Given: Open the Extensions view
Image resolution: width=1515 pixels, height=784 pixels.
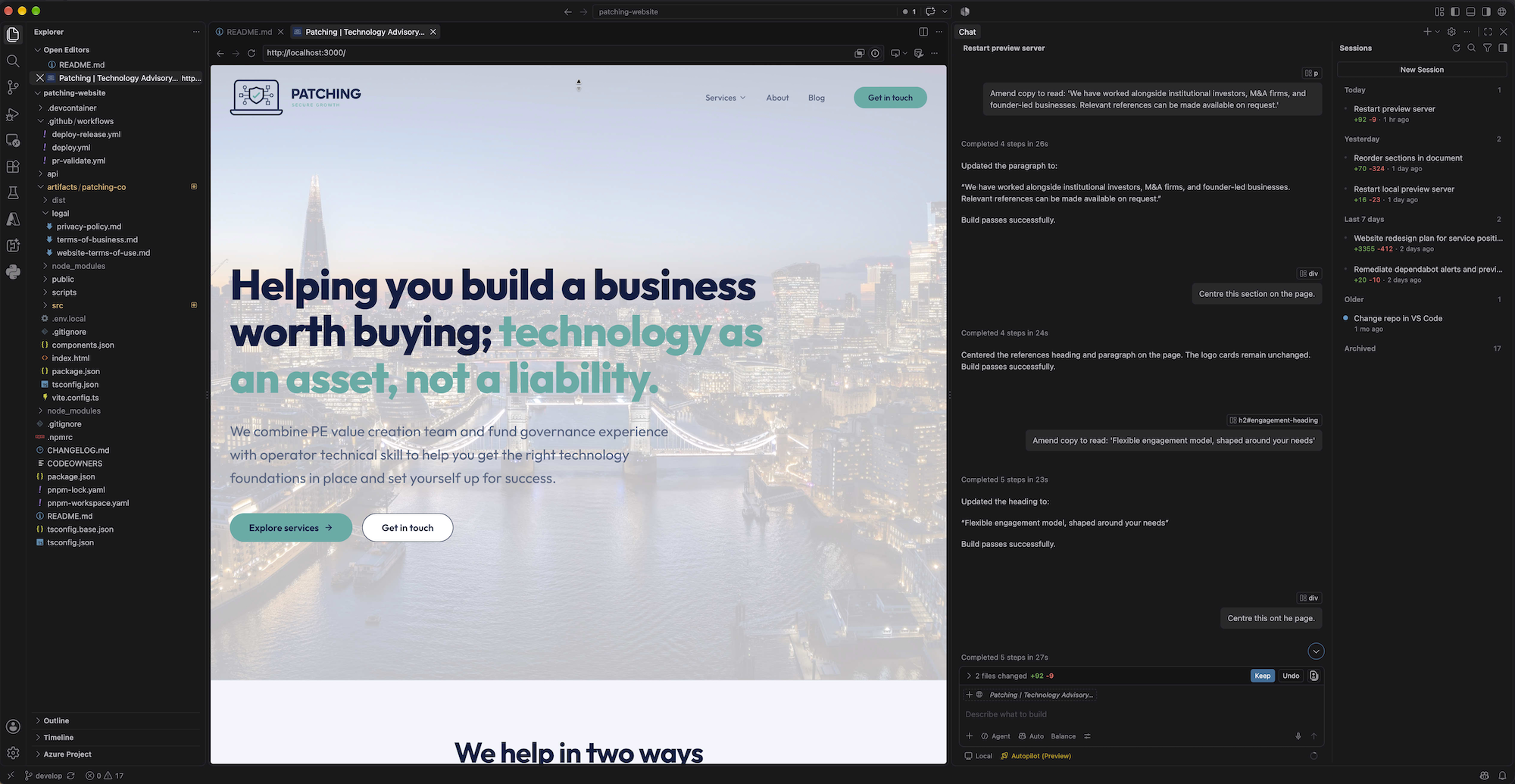Looking at the screenshot, I should (13, 167).
